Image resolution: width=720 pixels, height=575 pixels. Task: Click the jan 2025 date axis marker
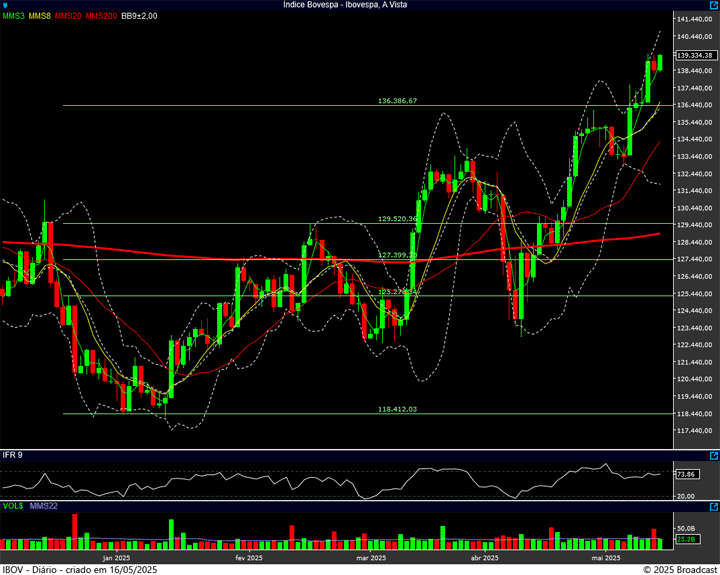coord(116,558)
